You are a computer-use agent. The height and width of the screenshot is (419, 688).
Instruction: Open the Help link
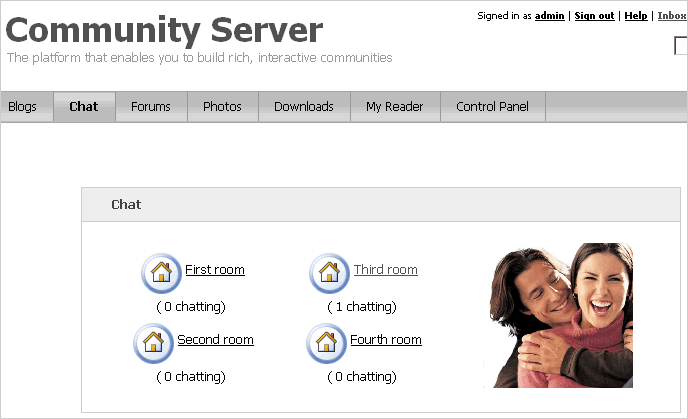tap(636, 16)
